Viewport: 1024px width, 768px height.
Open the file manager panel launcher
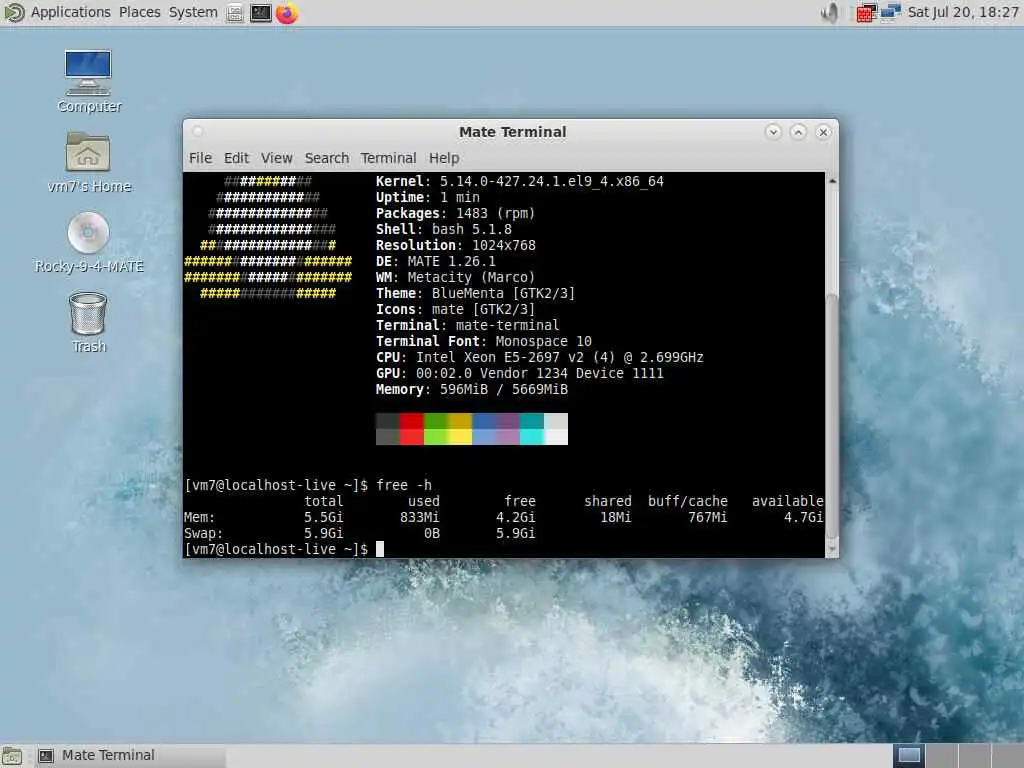(x=235, y=12)
